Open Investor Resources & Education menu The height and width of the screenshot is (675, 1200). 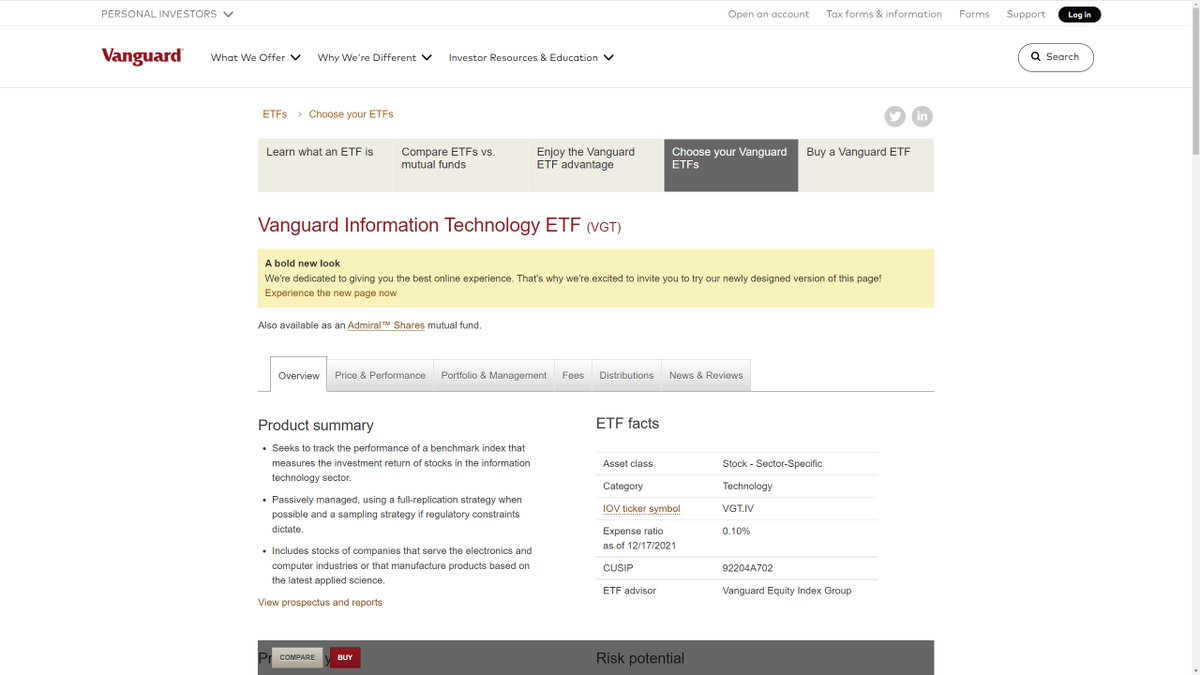(x=531, y=57)
